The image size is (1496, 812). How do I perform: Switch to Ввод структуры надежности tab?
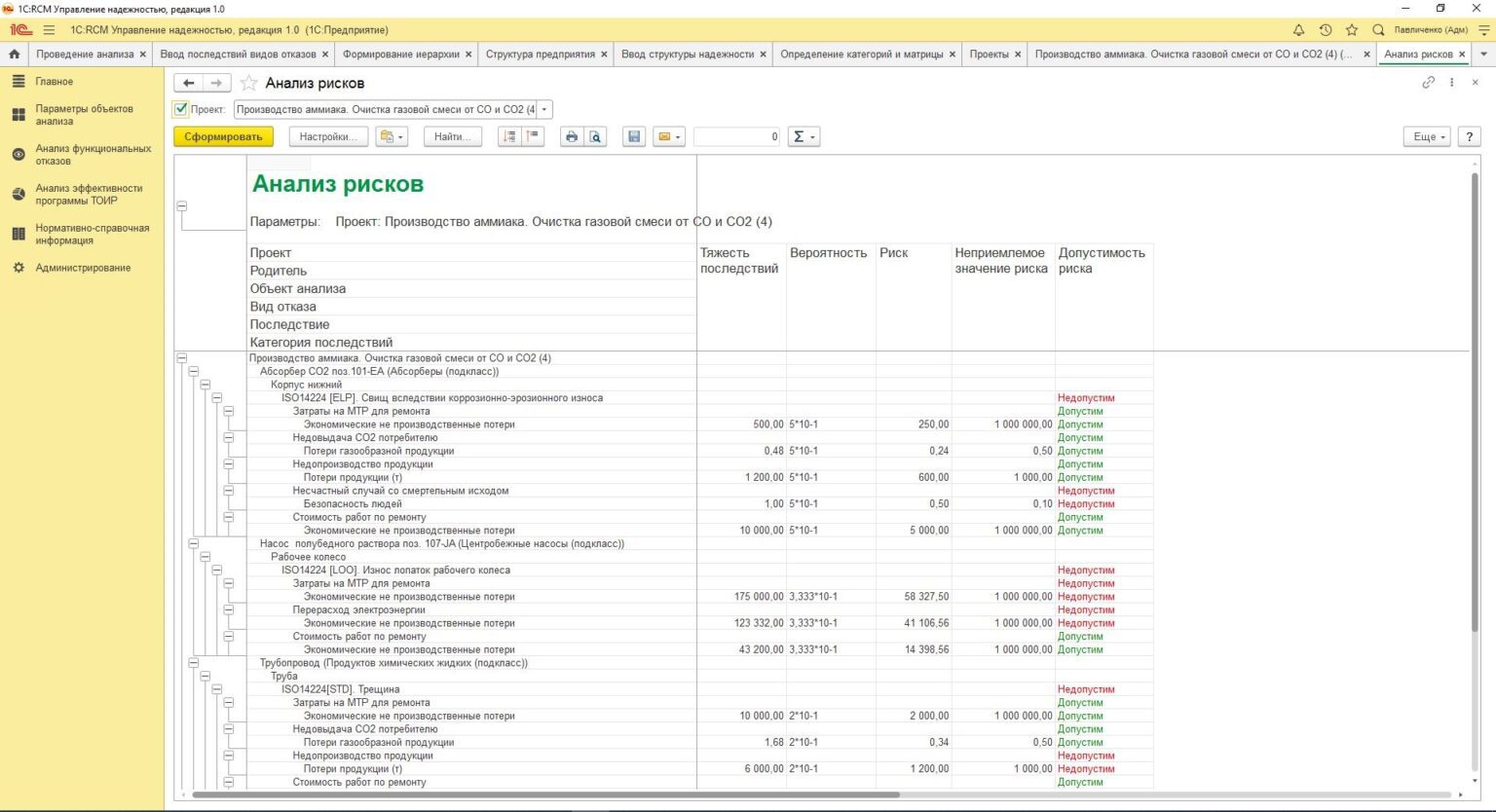tap(688, 55)
